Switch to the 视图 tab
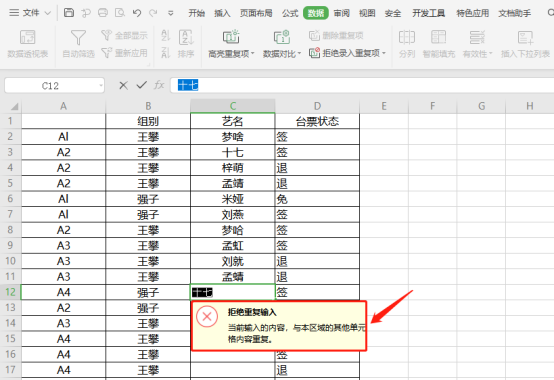This screenshot has width=554, height=380. pos(367,13)
